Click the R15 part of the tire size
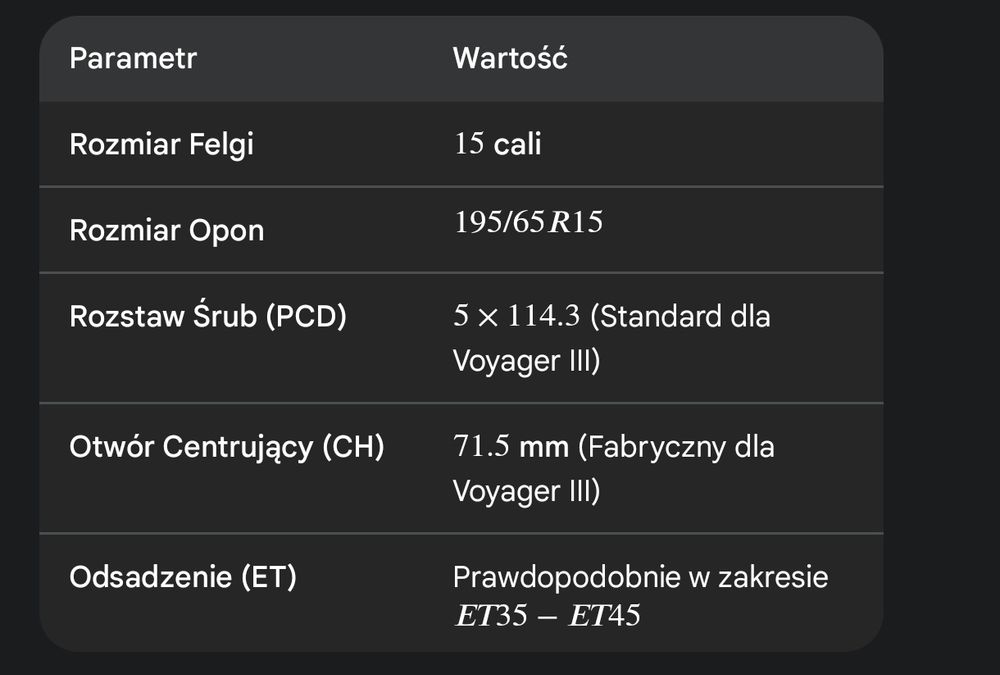 pyautogui.click(x=580, y=222)
